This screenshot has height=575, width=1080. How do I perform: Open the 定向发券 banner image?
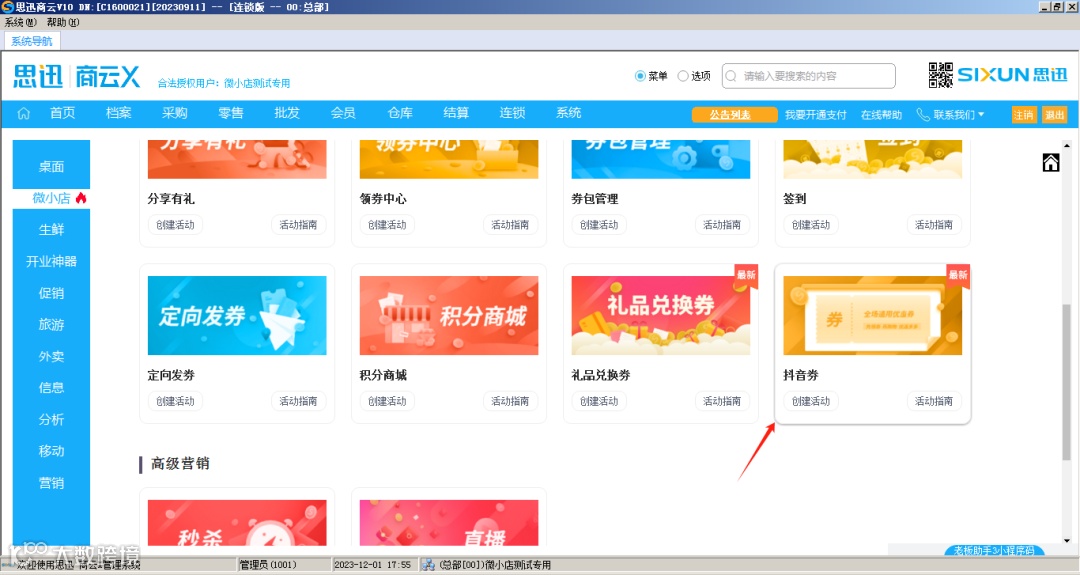click(237, 315)
